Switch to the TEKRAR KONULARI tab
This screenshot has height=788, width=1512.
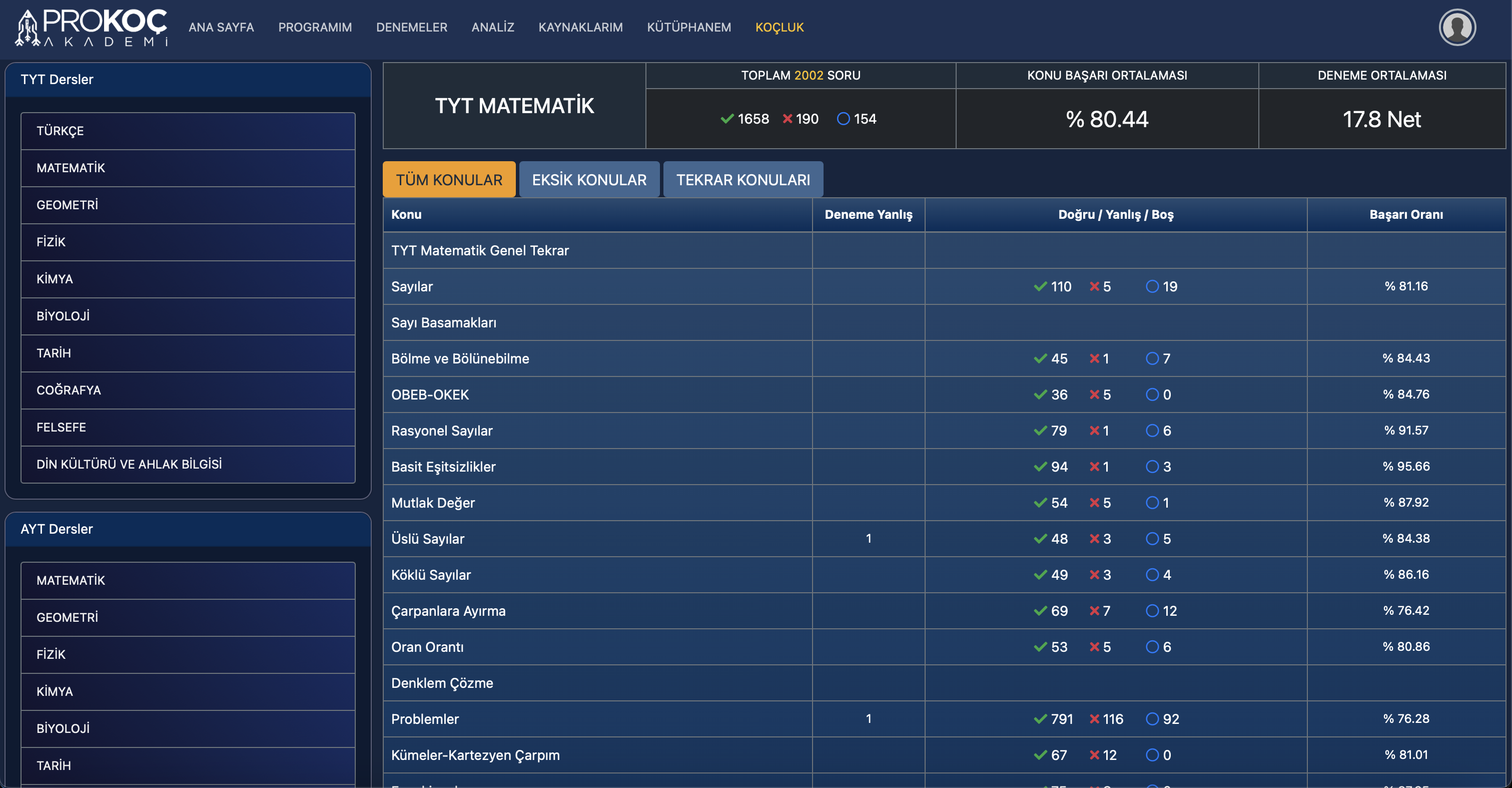(x=742, y=180)
